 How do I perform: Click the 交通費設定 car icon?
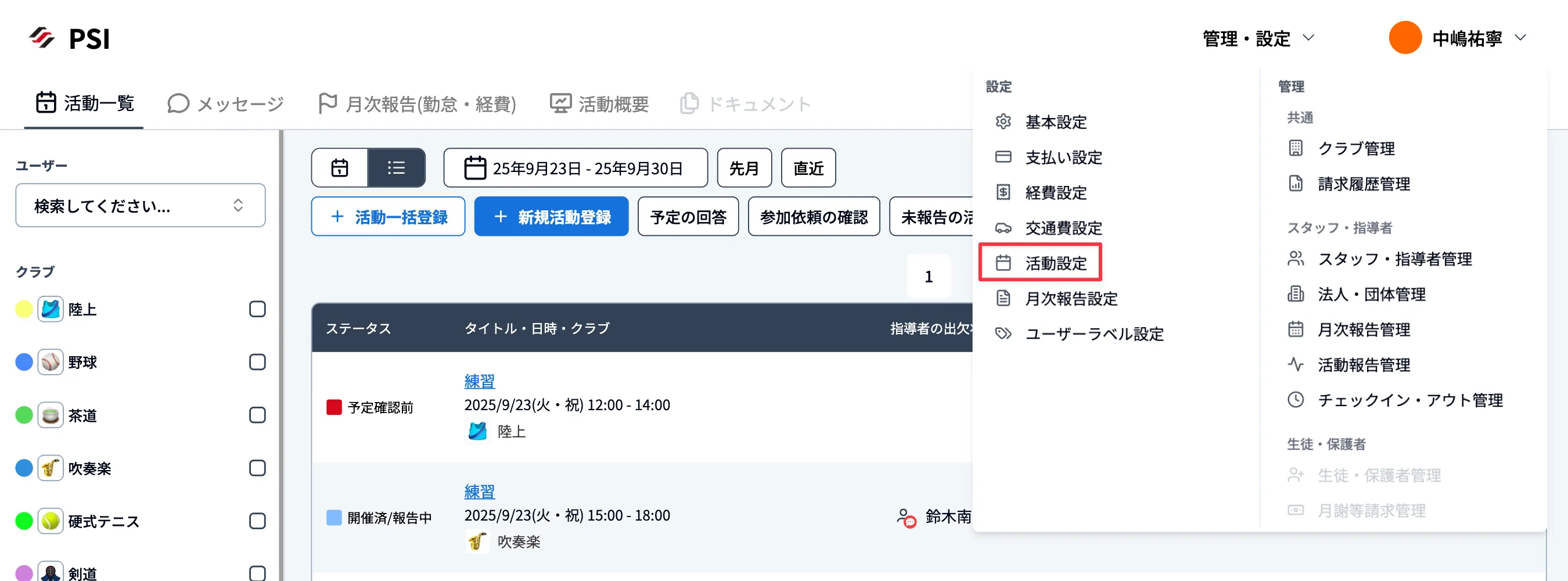pyautogui.click(x=1004, y=228)
